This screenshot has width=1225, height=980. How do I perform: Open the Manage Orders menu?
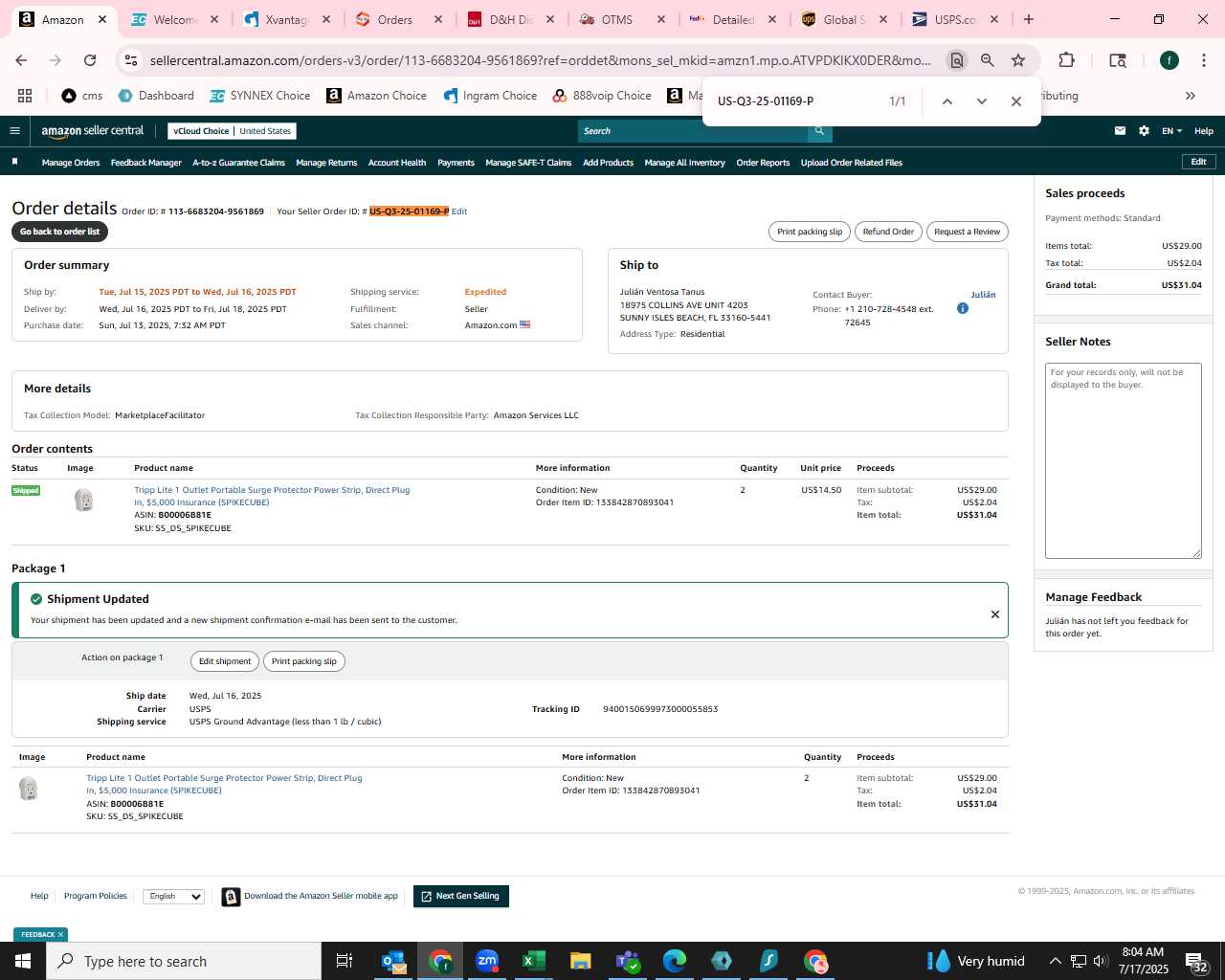(x=71, y=163)
